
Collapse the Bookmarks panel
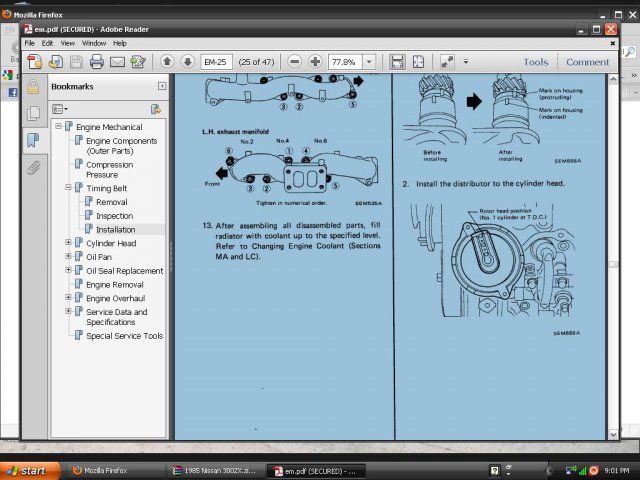pyautogui.click(x=162, y=87)
